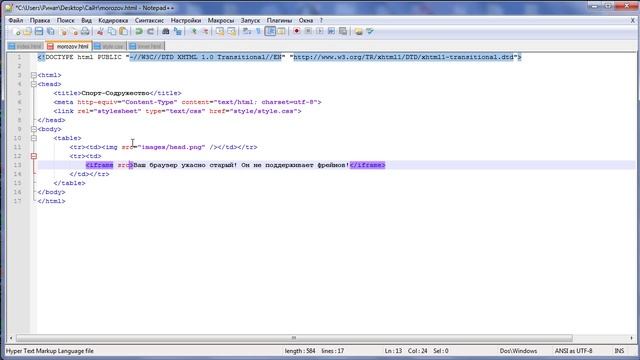Click the Ln : 13 status entry

click(x=393, y=351)
